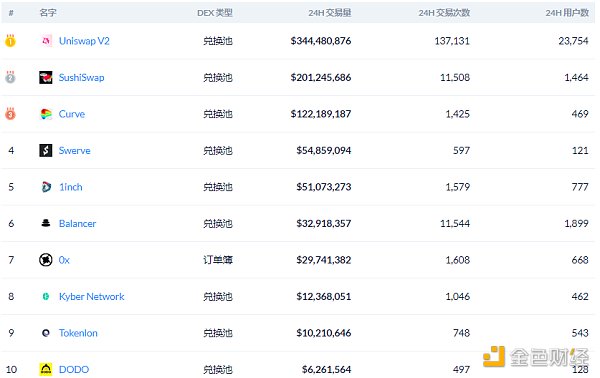The height and width of the screenshot is (378, 600).
Task: Click the colorful Curve logo icon
Action: coord(46,114)
